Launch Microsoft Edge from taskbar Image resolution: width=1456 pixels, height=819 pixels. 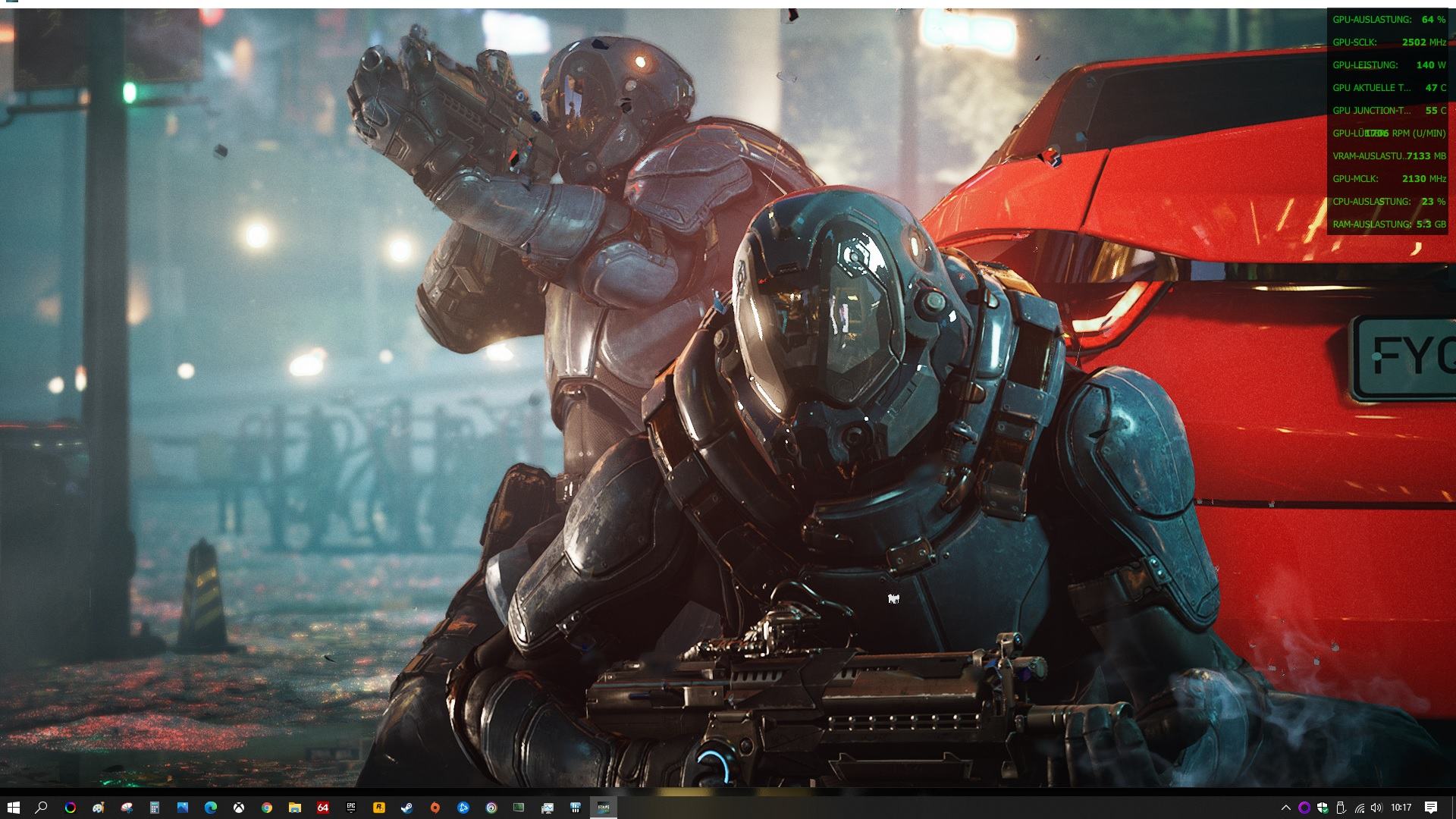pyautogui.click(x=211, y=808)
